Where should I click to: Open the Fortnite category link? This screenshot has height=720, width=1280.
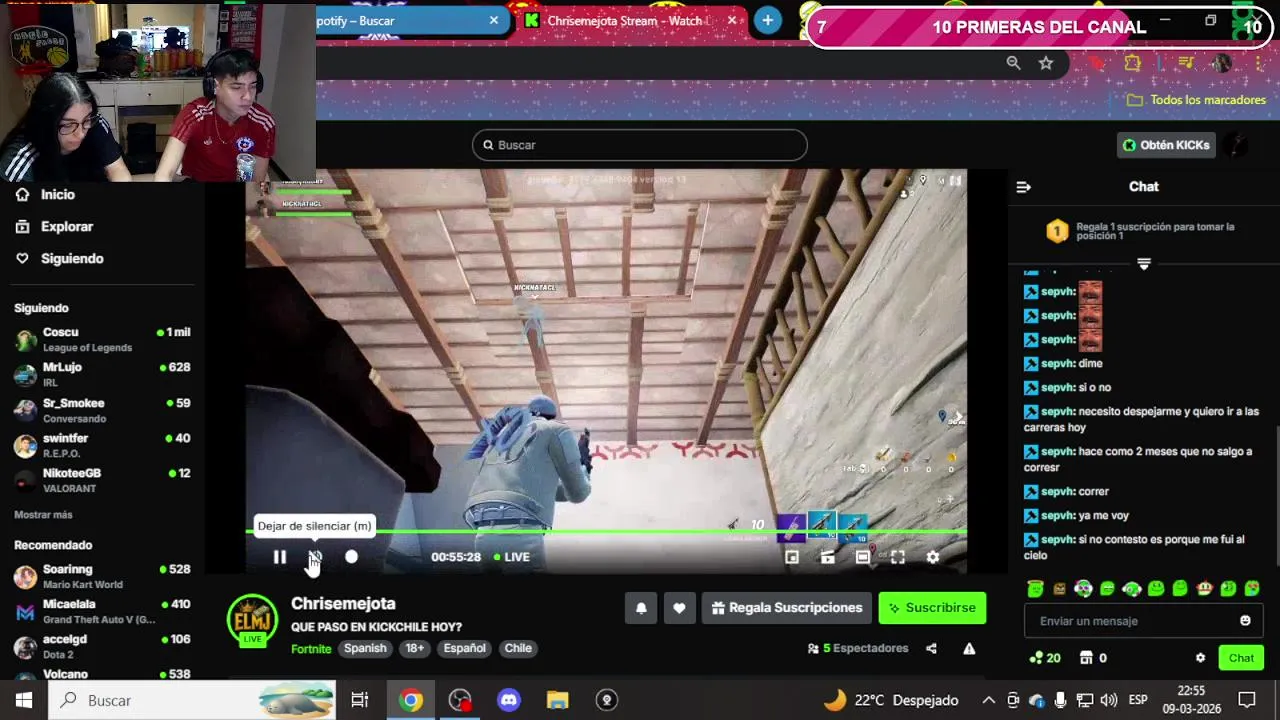pos(311,648)
